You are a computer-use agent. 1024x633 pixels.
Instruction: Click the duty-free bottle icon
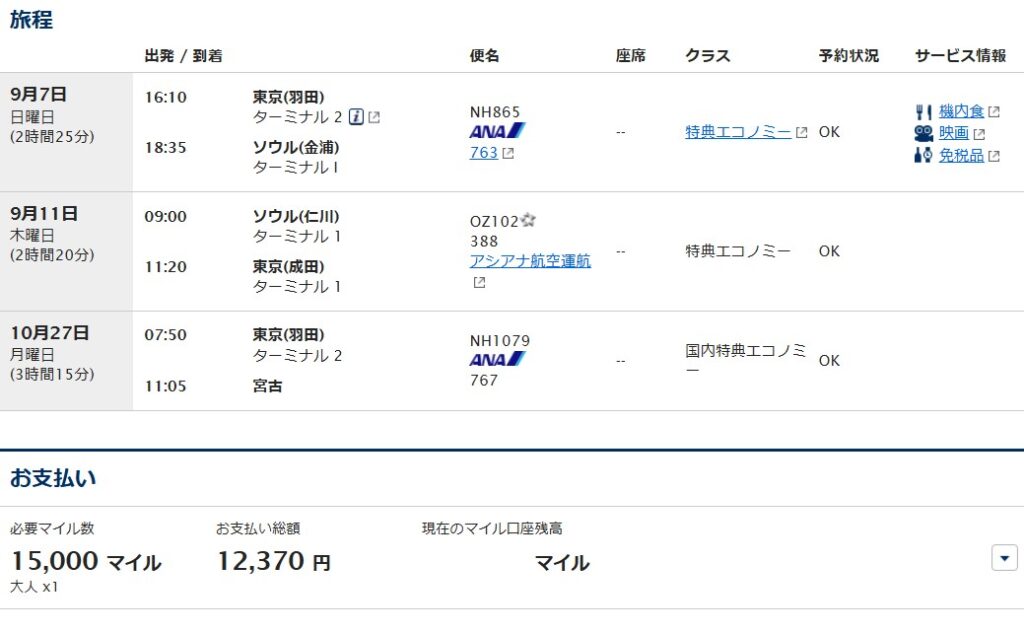pyautogui.click(x=923, y=155)
